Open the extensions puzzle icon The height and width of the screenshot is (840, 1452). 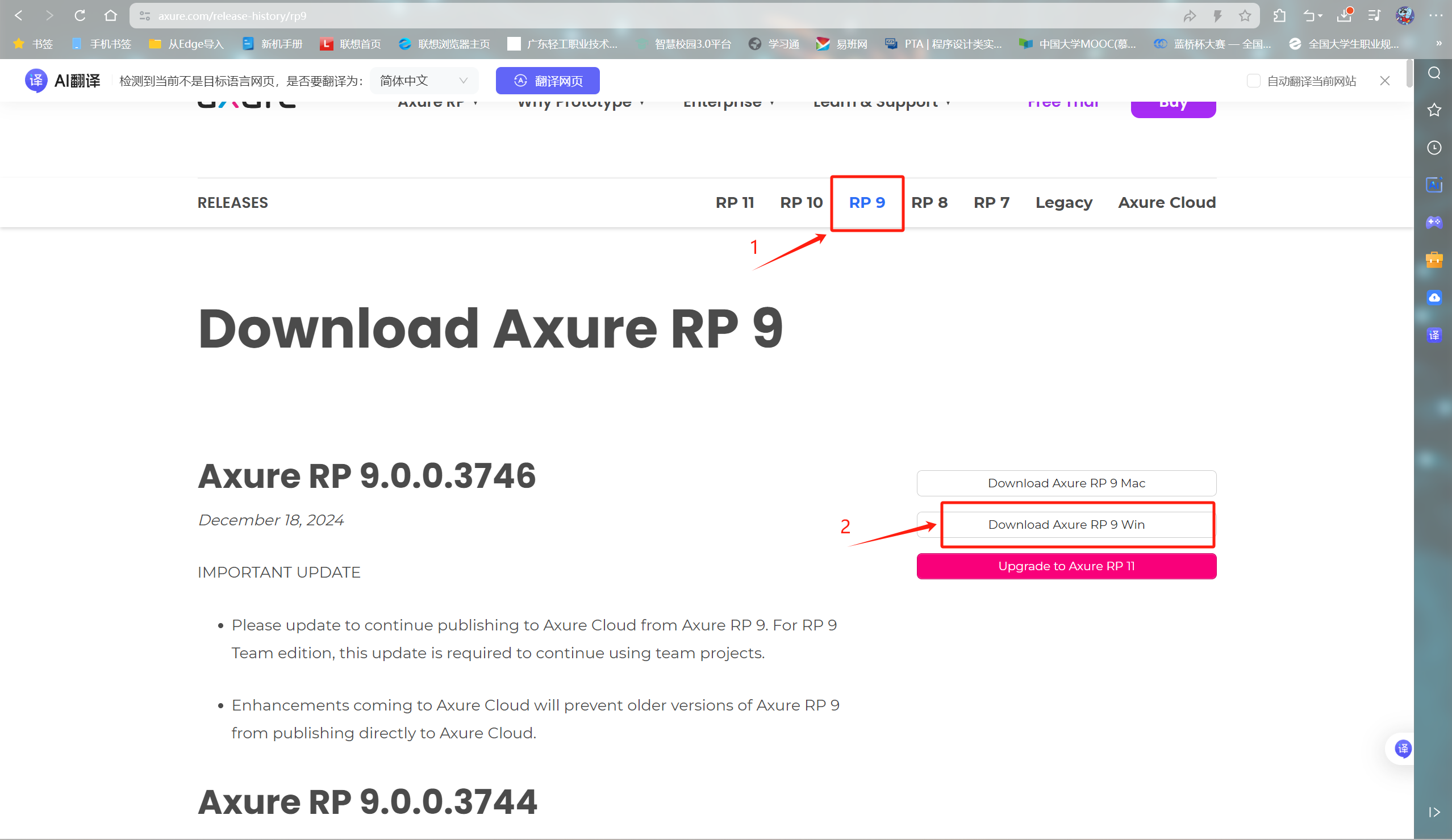[1279, 15]
